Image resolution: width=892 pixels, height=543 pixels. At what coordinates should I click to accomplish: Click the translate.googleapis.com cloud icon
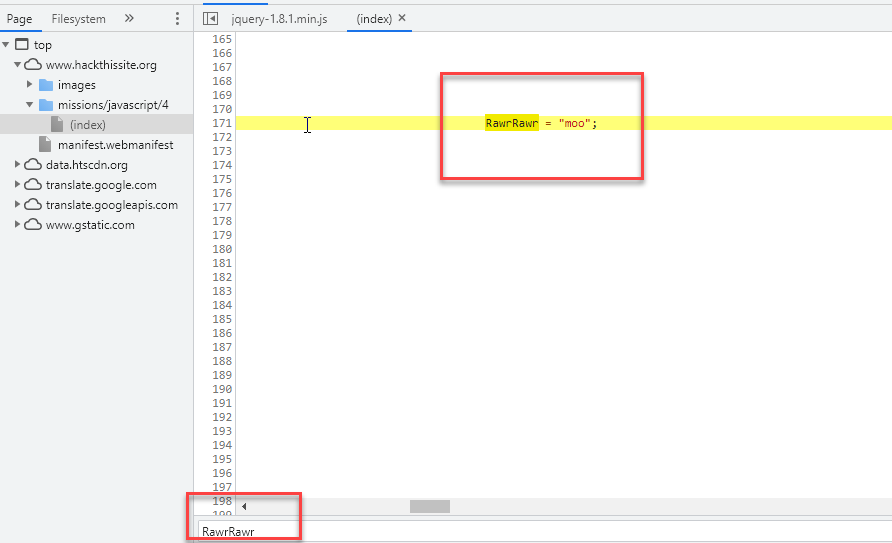tap(33, 204)
